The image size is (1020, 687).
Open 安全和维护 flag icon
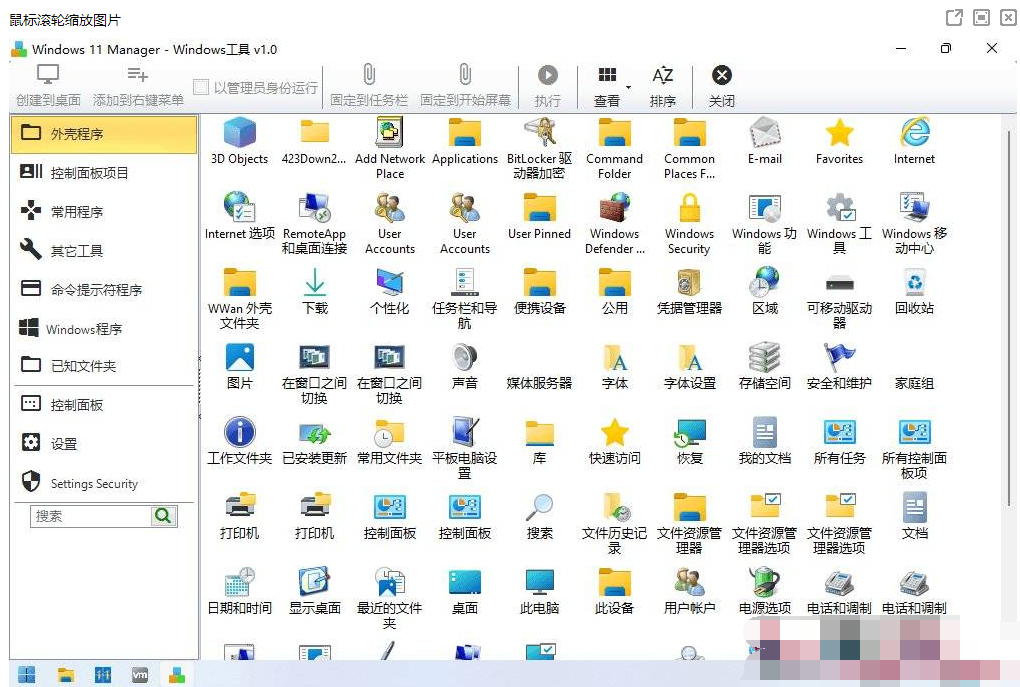839,366
